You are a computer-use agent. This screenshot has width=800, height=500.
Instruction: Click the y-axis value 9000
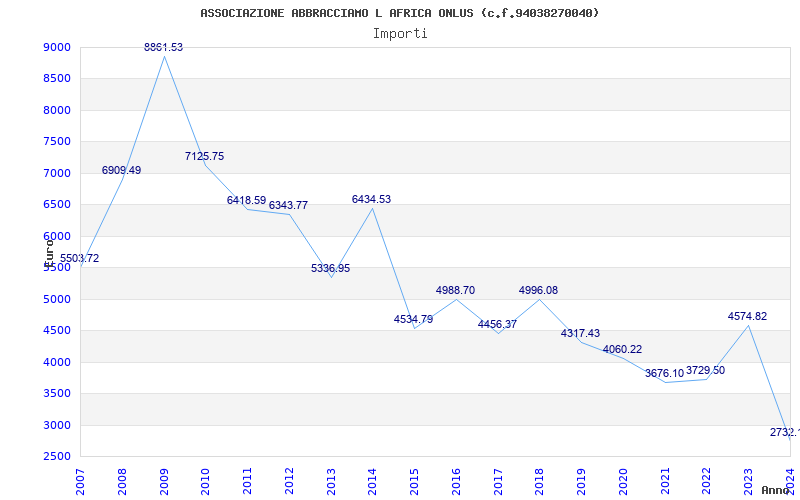click(57, 47)
